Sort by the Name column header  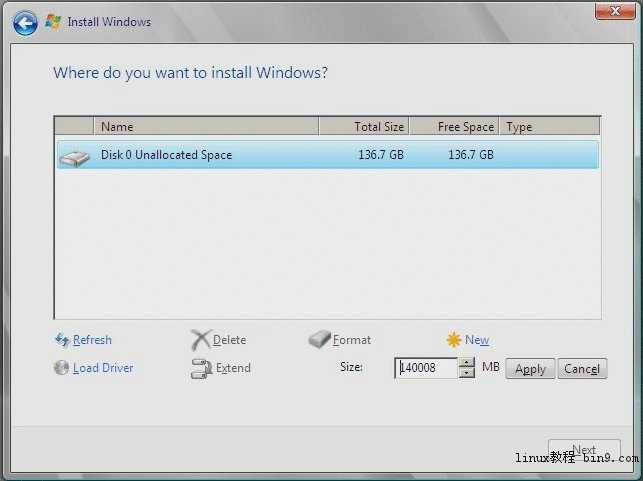coord(206,126)
